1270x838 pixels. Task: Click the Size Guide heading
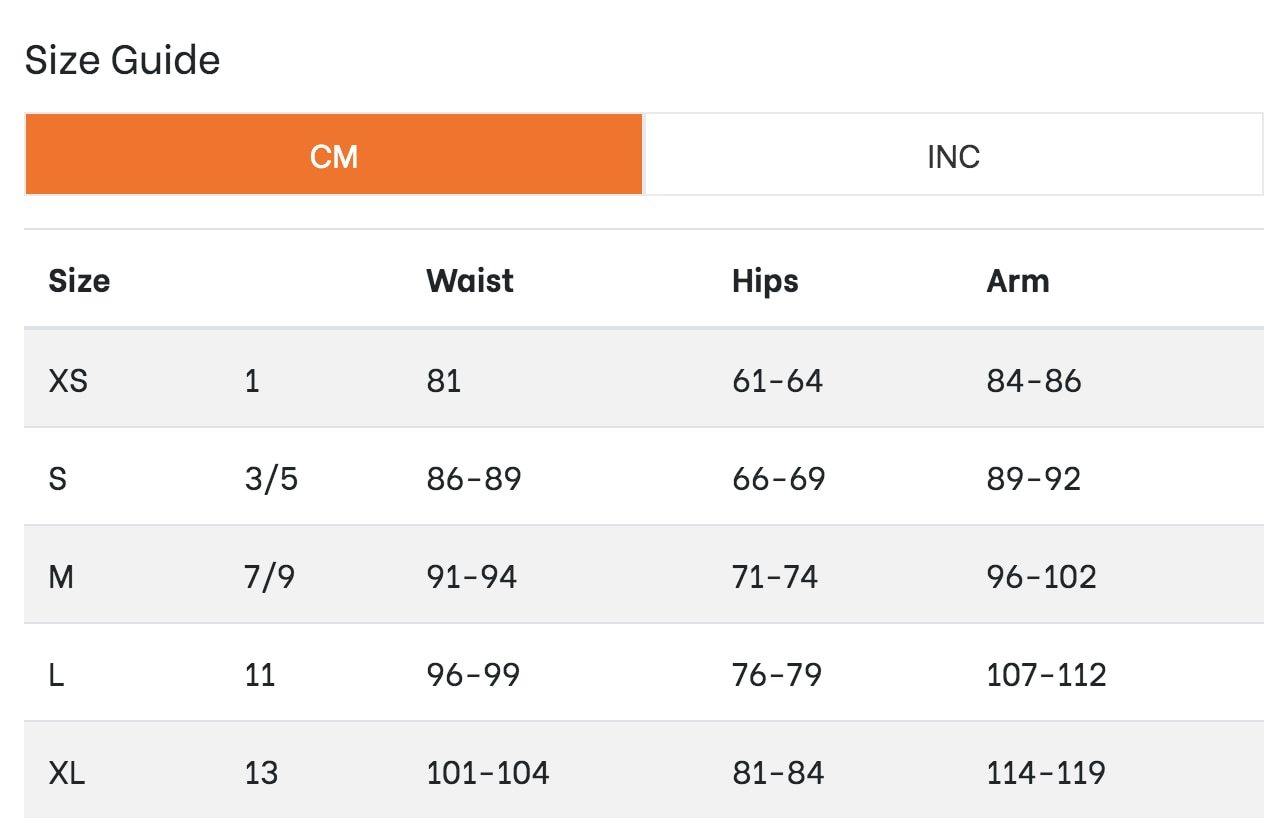[122, 60]
